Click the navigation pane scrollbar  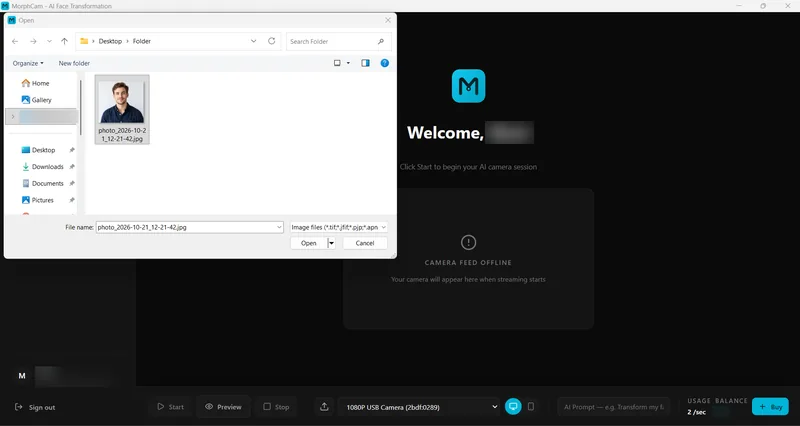click(80, 107)
